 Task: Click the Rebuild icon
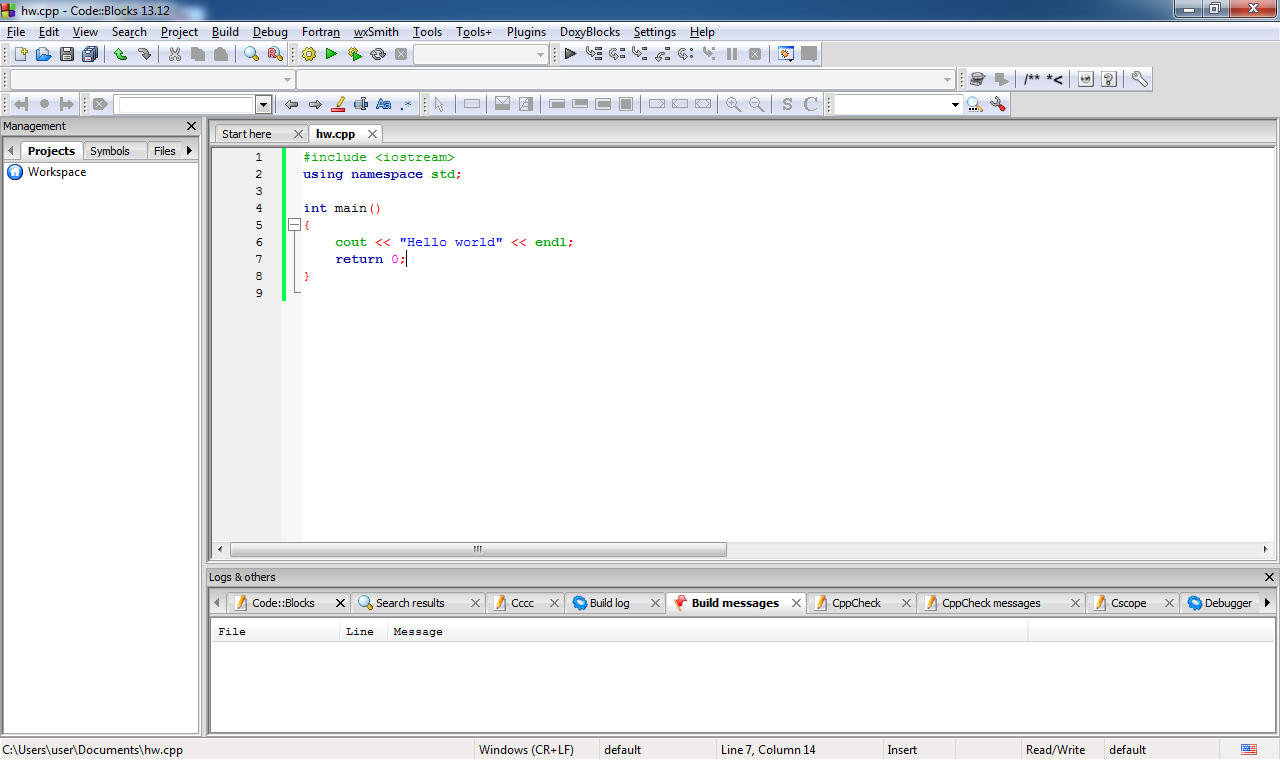coord(378,54)
